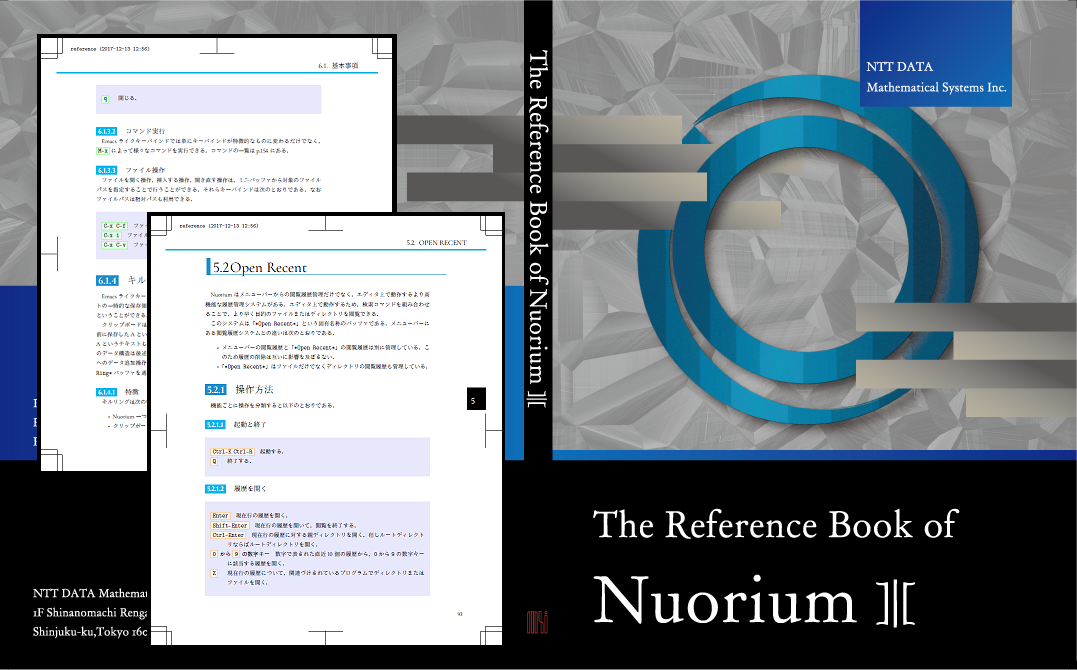
Task: Click "Mathematical Systems Inc." in the blue box
Action: click(936, 87)
